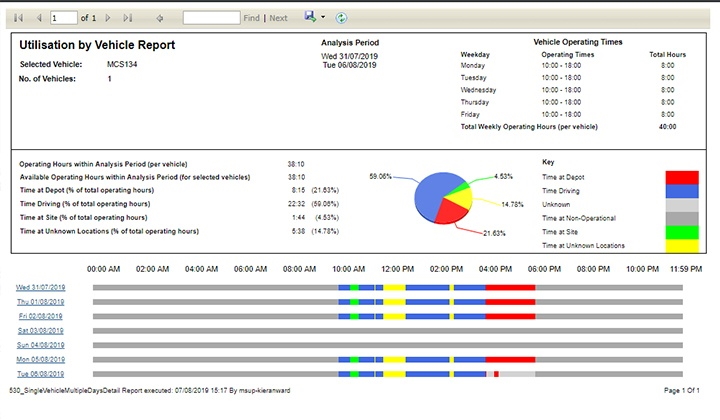Click the green Time at Site swatch

[x=682, y=232]
